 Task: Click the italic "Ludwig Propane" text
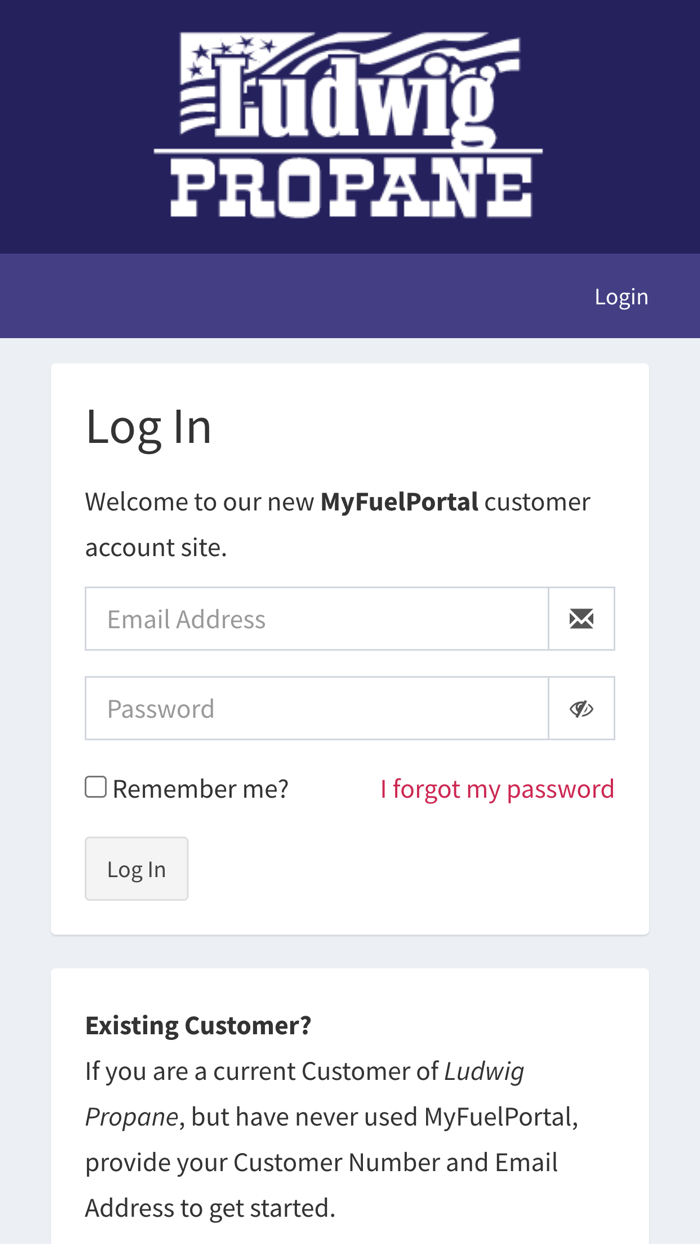(x=484, y=1071)
